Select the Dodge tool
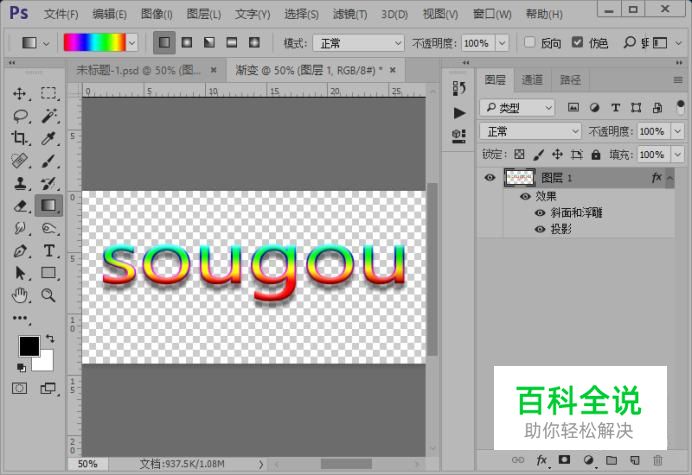The image size is (692, 475). tap(49, 228)
